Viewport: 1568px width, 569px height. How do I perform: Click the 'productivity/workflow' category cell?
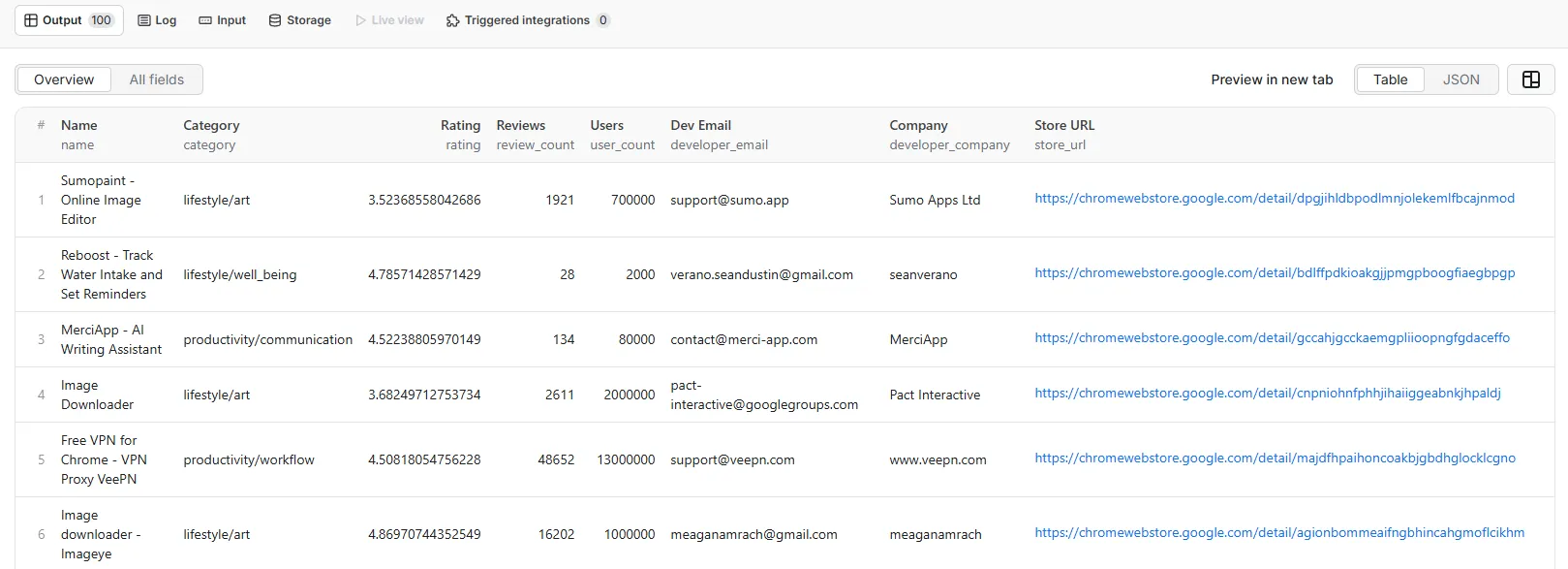[x=249, y=459]
